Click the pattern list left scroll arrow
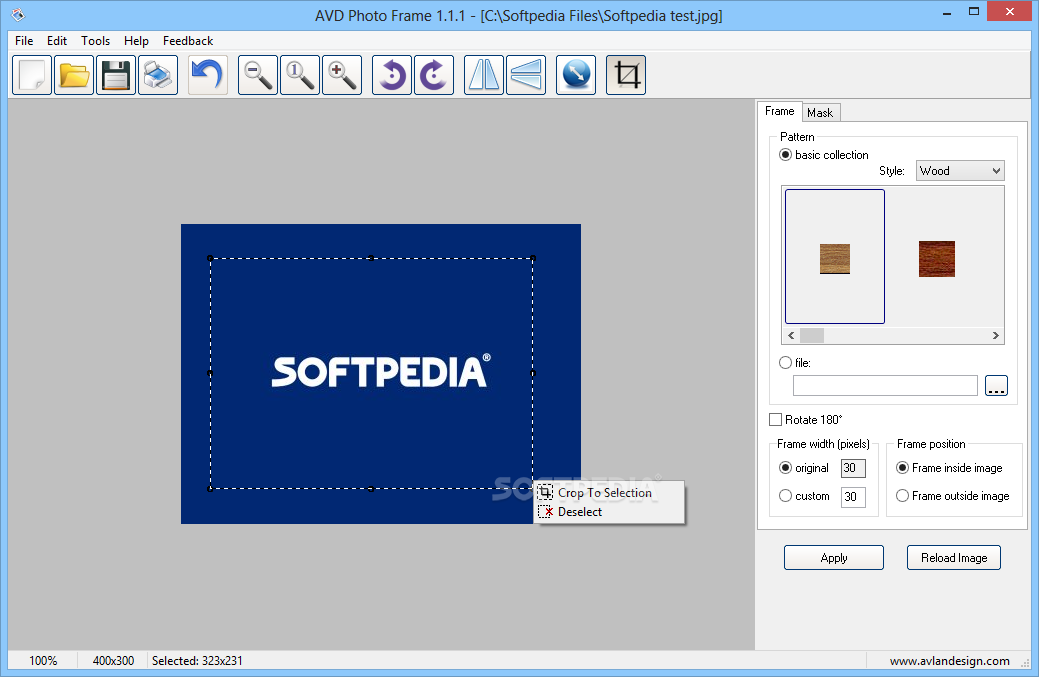 (x=791, y=336)
